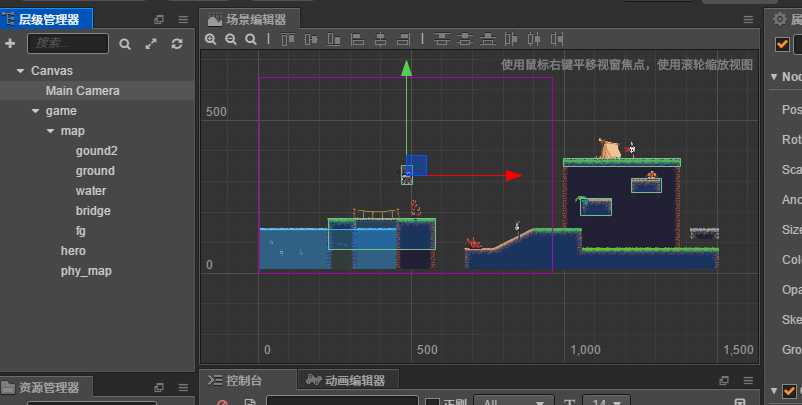
Task: Distribute nodes by left edges
Action: pos(511,39)
